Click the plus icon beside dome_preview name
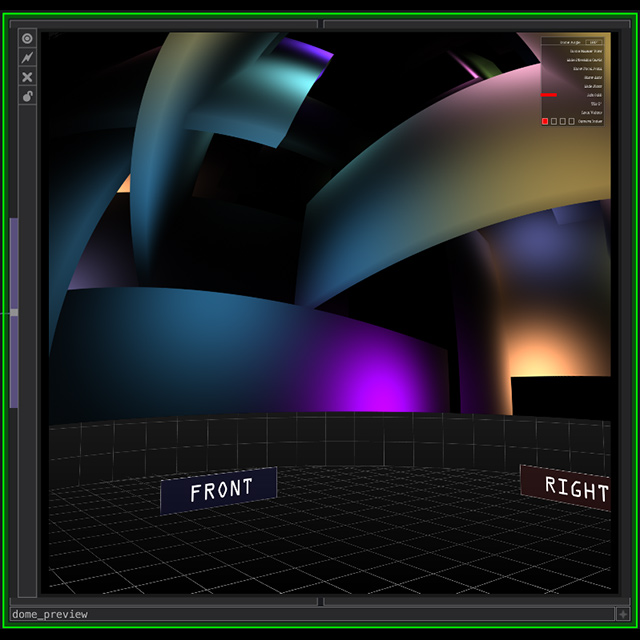 (x=623, y=614)
